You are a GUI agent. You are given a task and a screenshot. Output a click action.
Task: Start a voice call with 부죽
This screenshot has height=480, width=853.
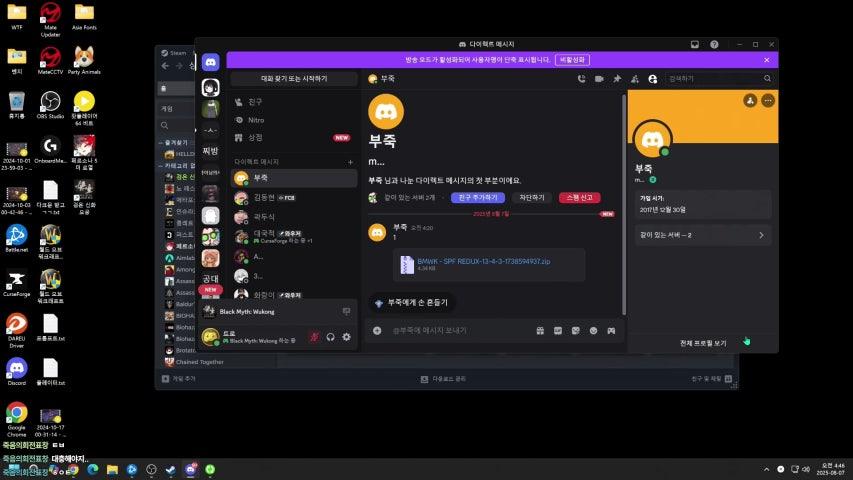(x=581, y=79)
